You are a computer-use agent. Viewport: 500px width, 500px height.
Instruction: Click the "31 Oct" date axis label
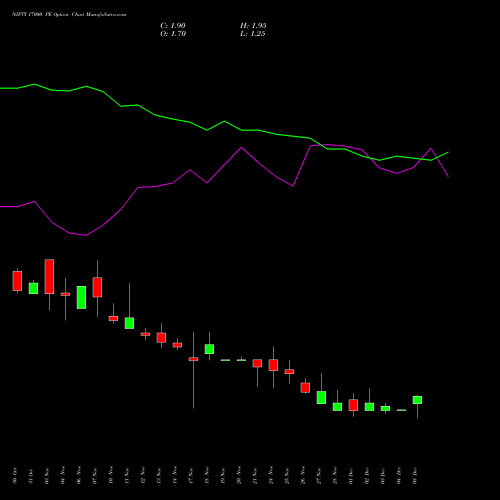point(31,476)
